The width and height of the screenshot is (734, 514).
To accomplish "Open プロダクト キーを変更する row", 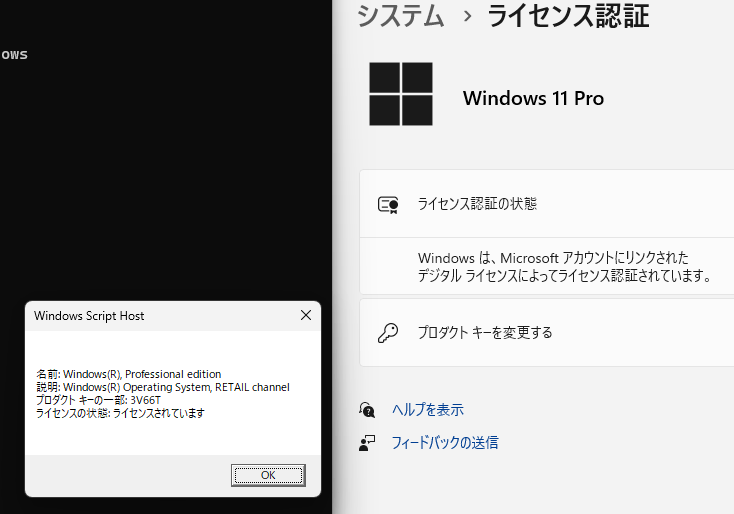I will [x=547, y=333].
